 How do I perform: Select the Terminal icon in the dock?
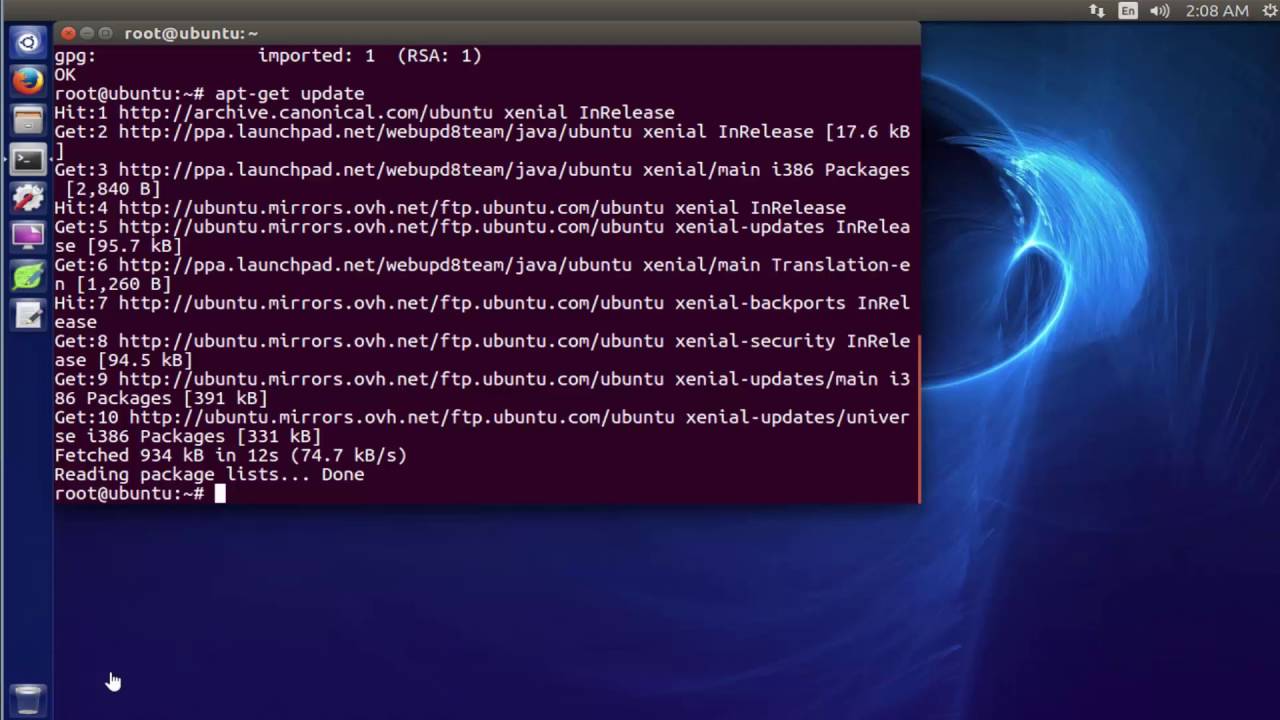point(28,158)
